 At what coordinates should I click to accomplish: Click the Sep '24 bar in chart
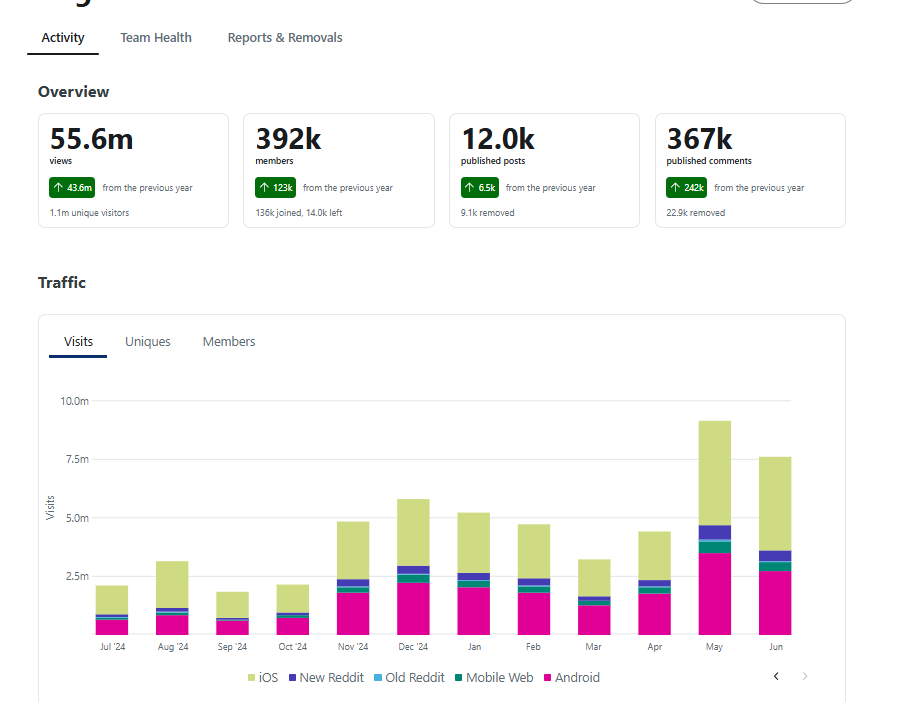(233, 613)
